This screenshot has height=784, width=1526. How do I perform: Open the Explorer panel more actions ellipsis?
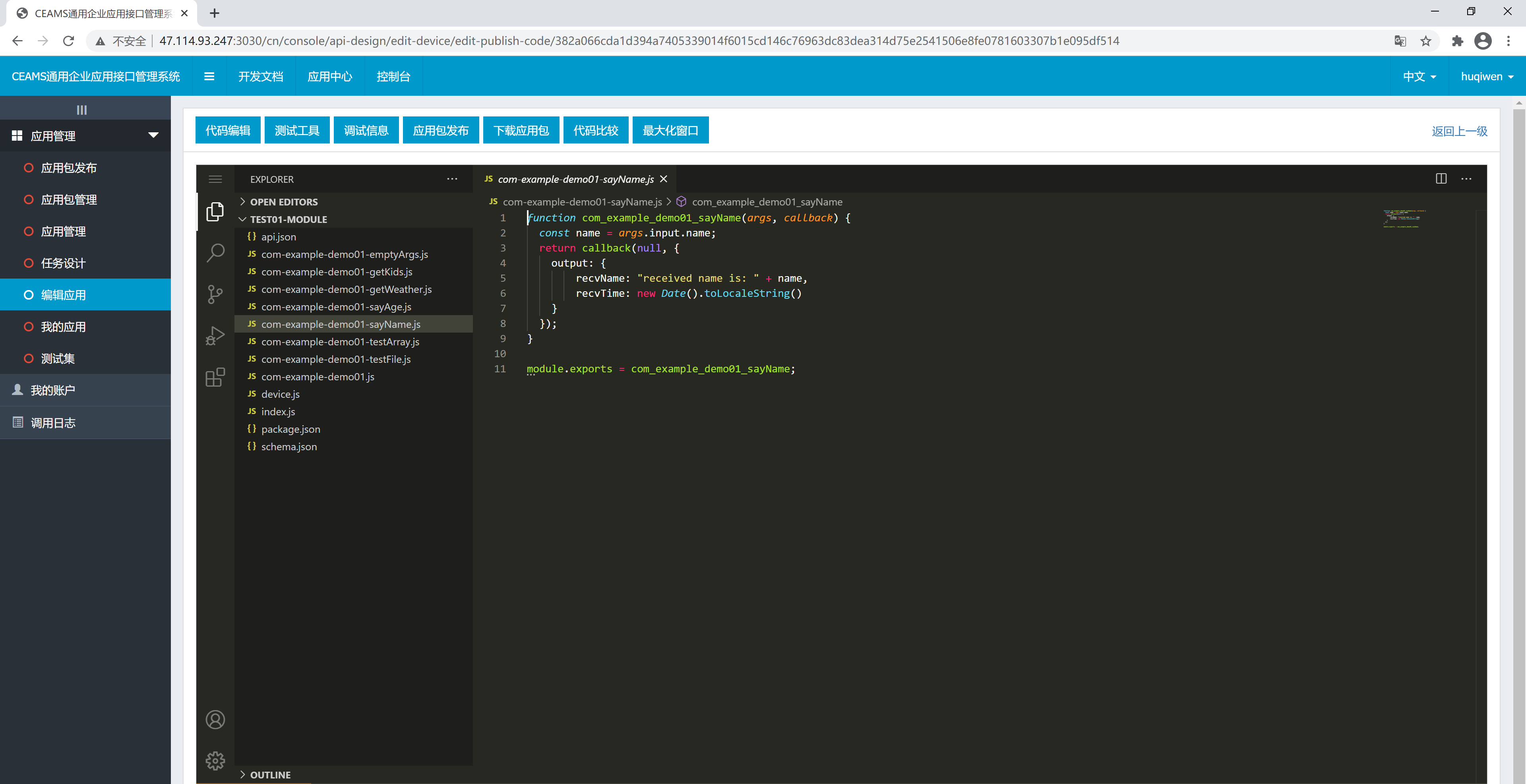pyautogui.click(x=452, y=179)
